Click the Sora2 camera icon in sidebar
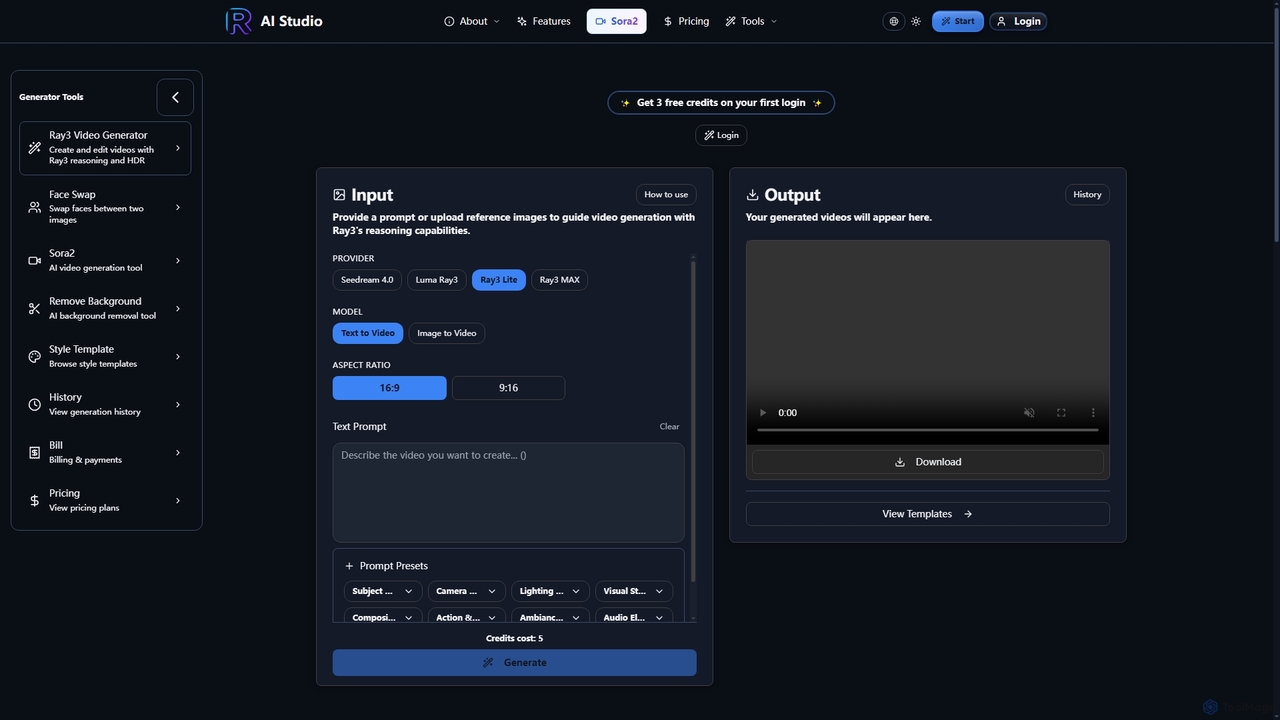The width and height of the screenshot is (1280, 720). [35, 260]
